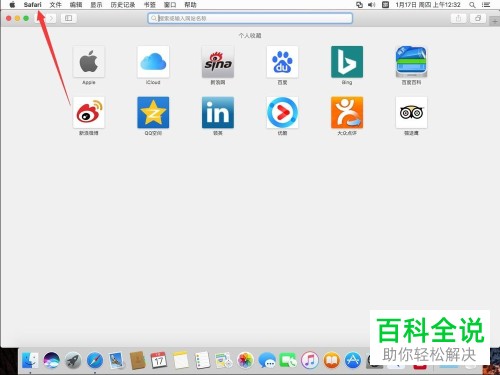Focus the Safari address search field
The height and width of the screenshot is (375, 500).
[x=250, y=18]
